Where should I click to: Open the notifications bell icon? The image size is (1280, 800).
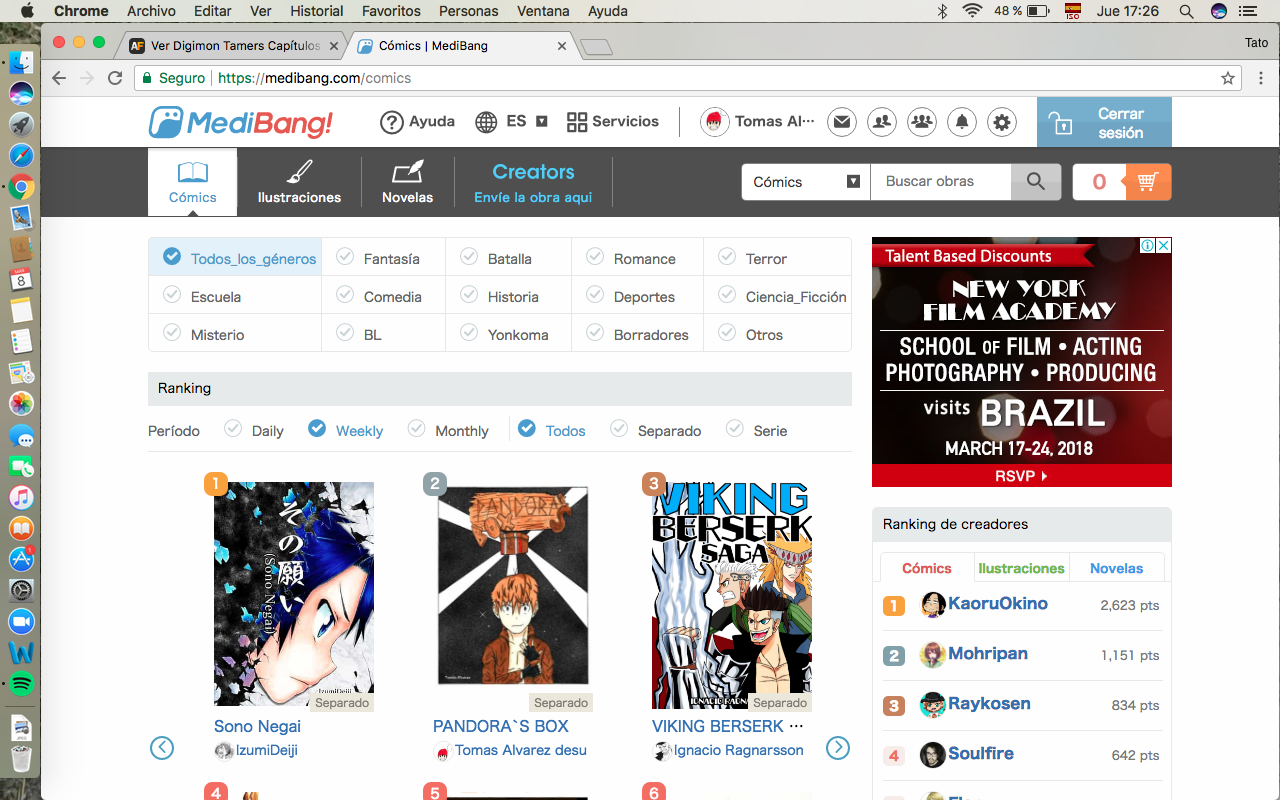point(962,122)
